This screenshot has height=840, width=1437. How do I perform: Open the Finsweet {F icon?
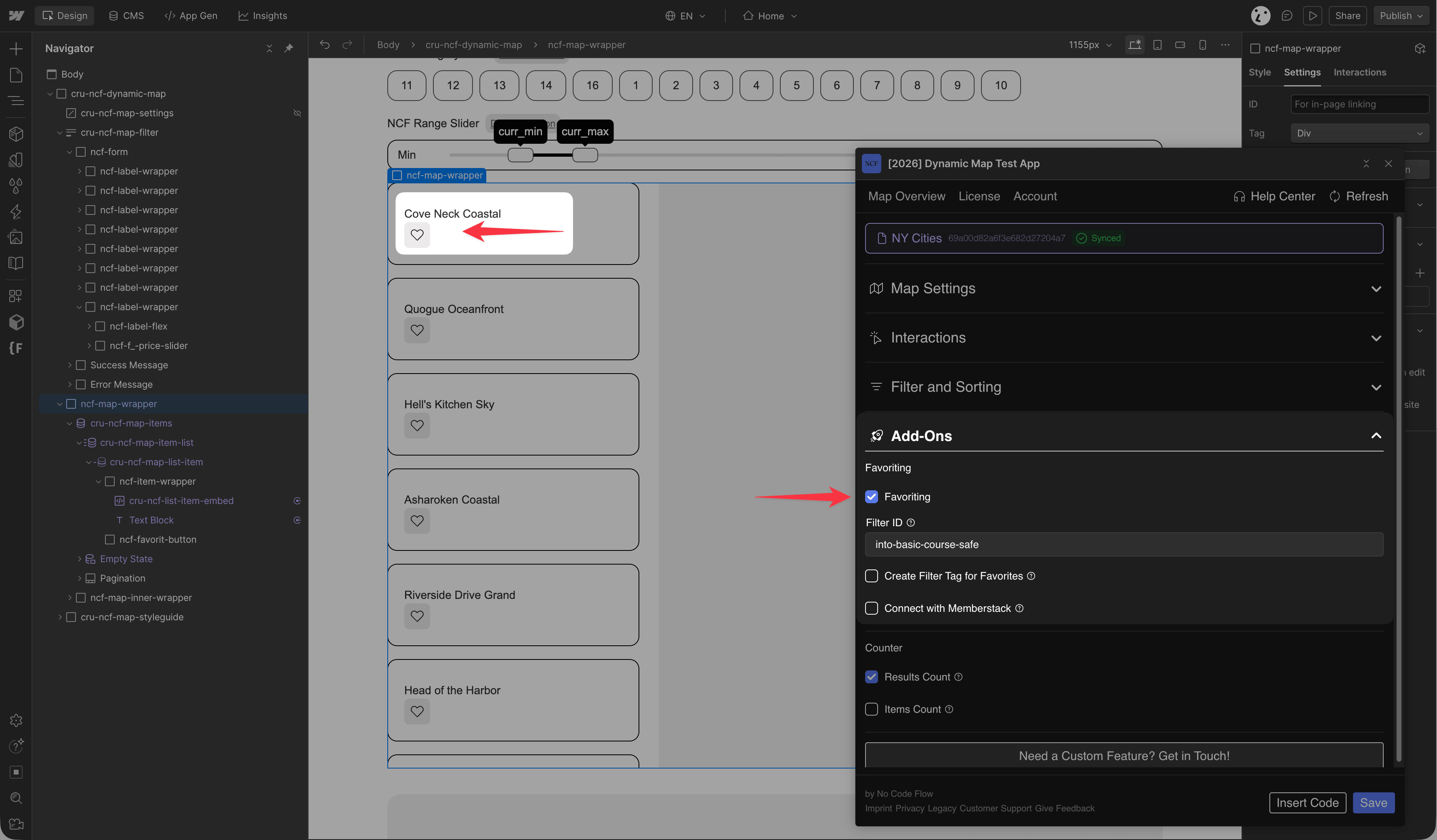(16, 348)
